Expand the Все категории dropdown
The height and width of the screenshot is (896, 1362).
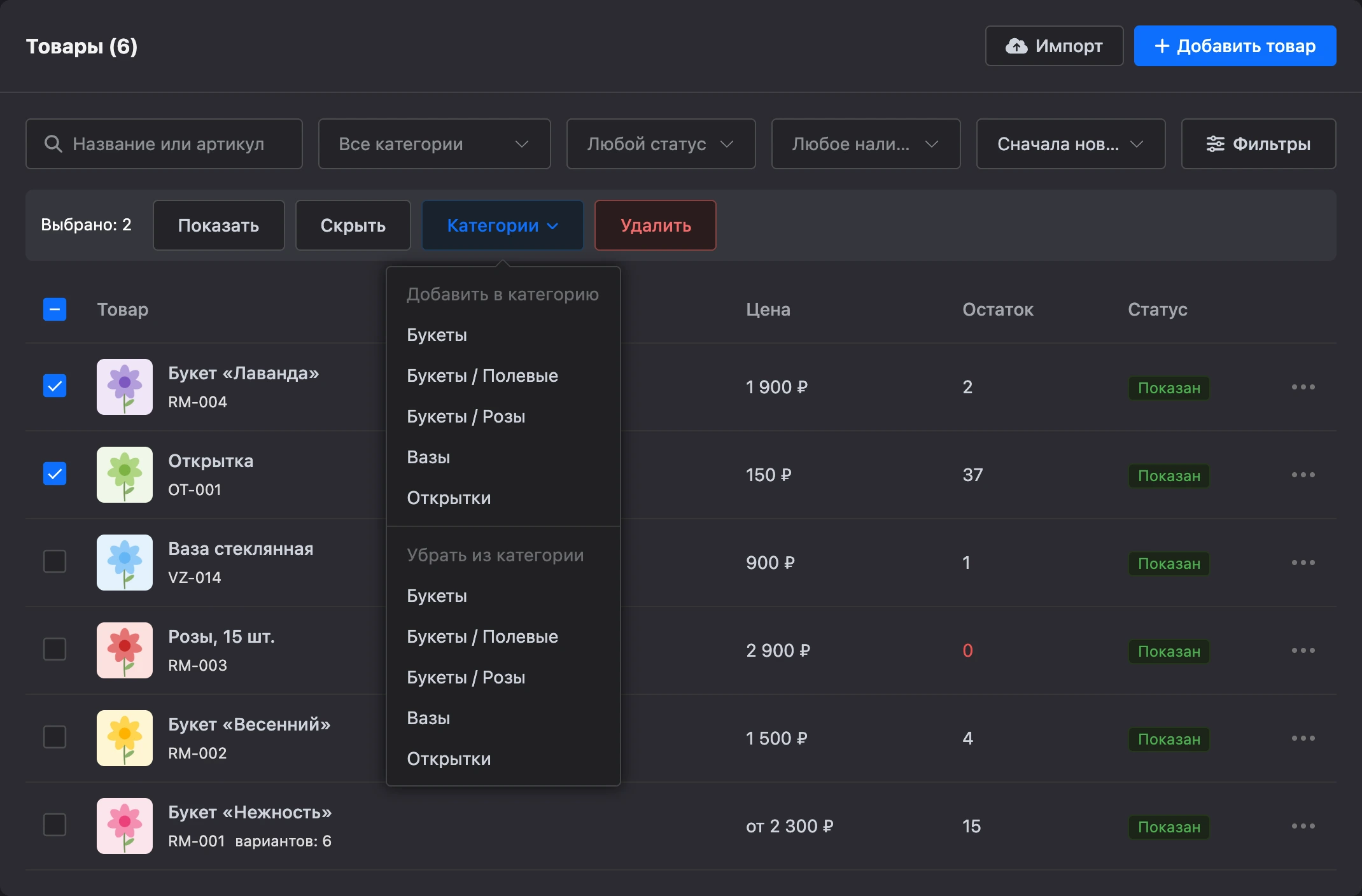coord(435,144)
